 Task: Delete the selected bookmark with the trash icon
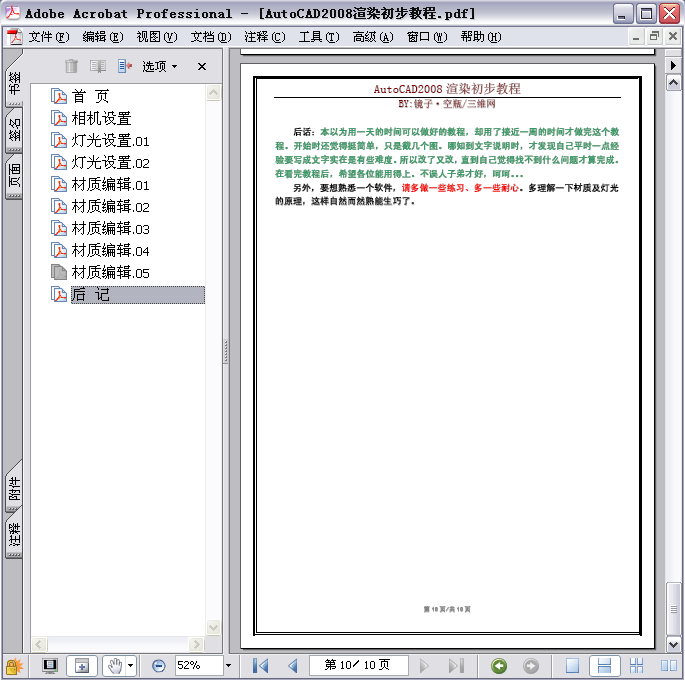71,66
